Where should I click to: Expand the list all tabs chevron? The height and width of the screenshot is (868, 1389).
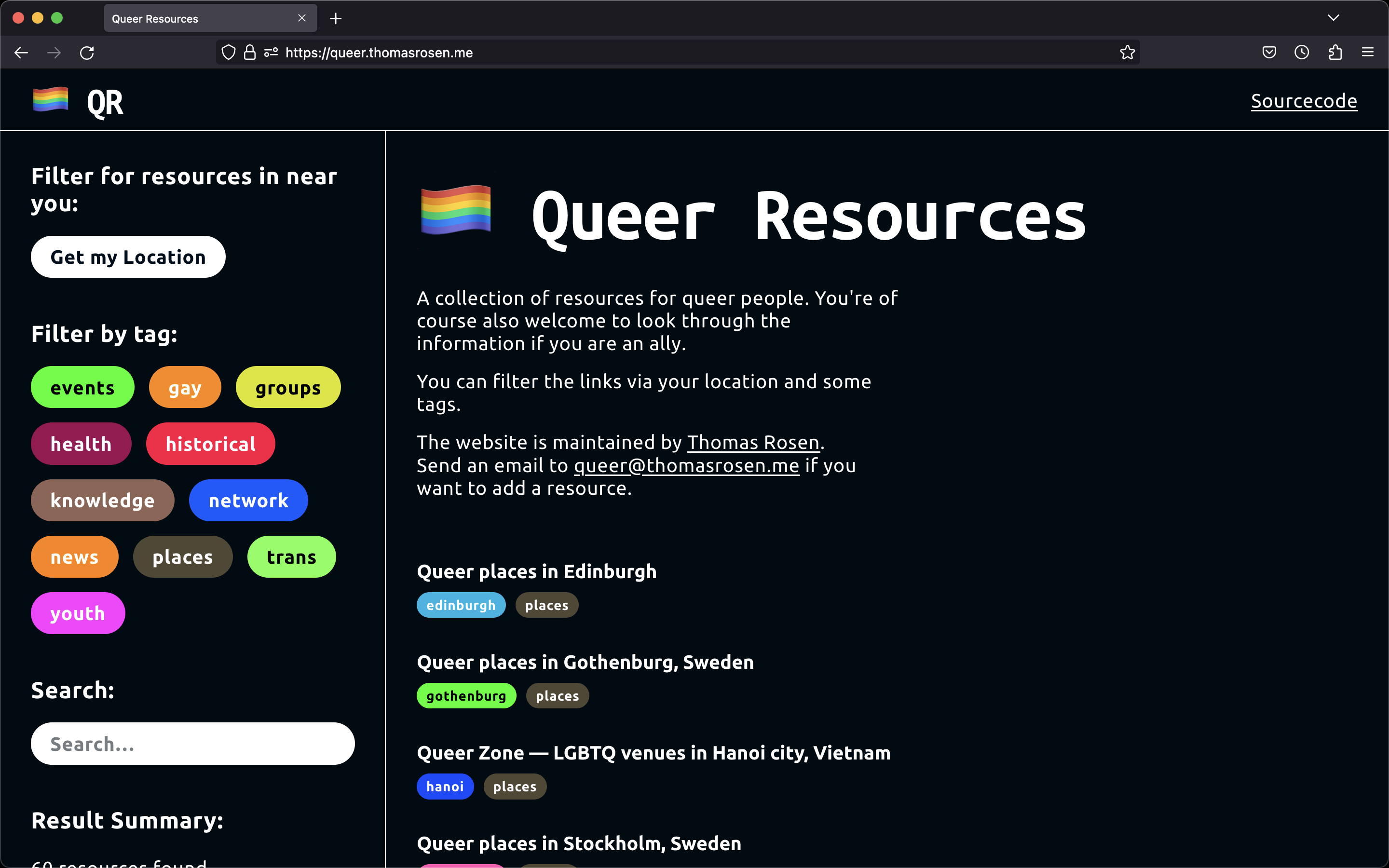coord(1334,18)
